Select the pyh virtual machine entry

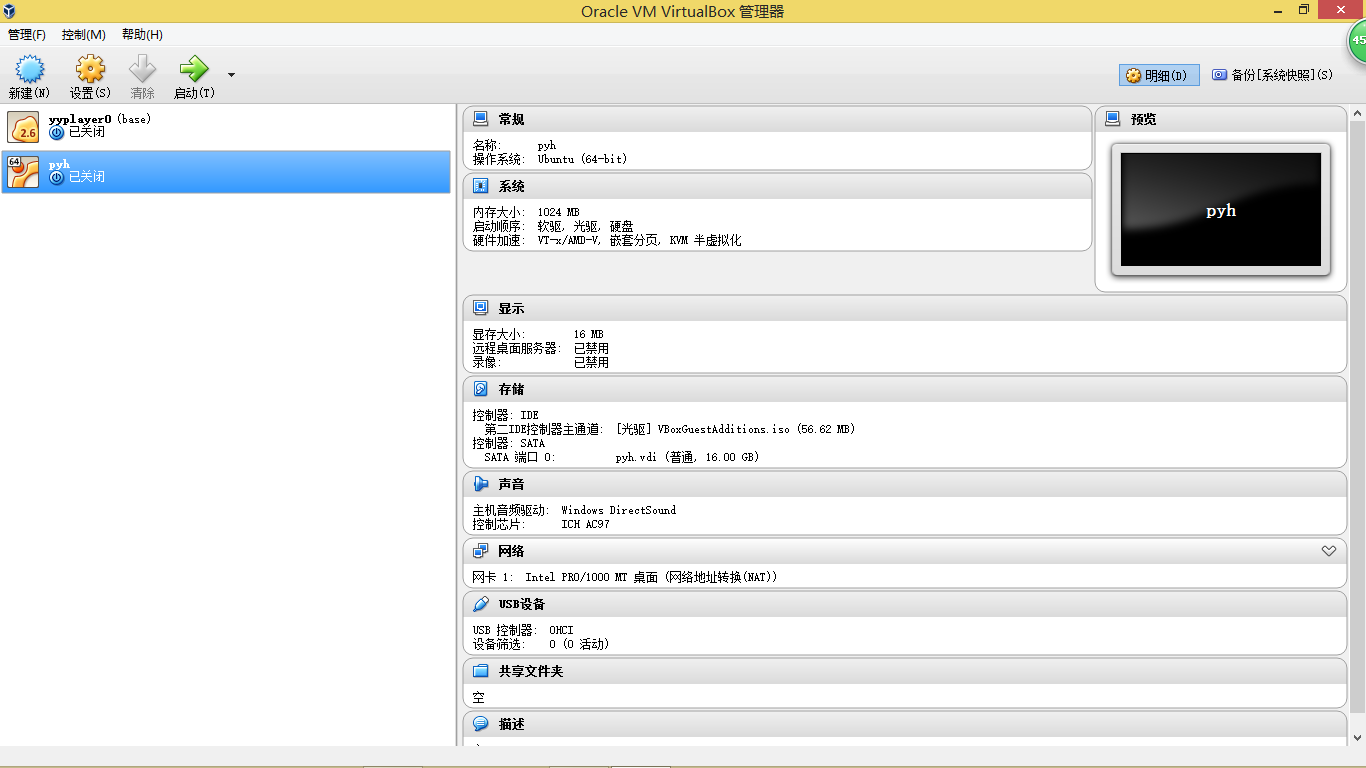coord(226,171)
